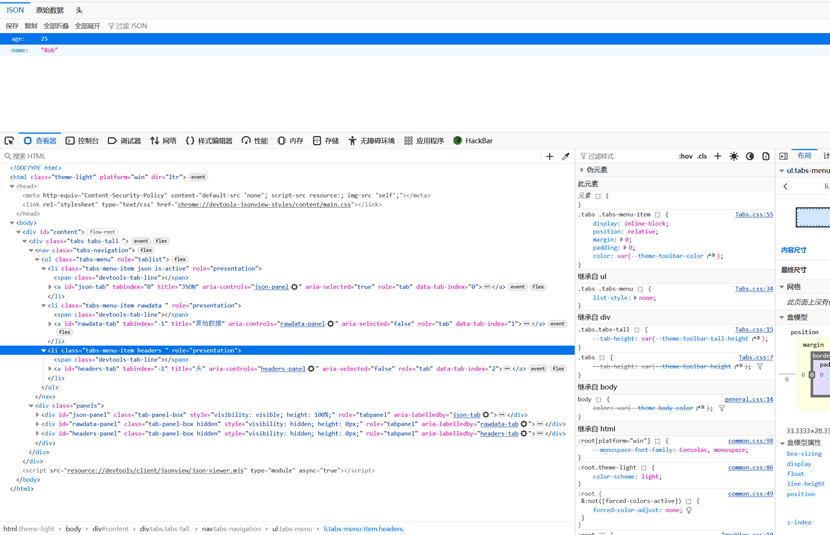Select the age row in JSON
Viewport: 830px width, 535px height.
pos(415,39)
